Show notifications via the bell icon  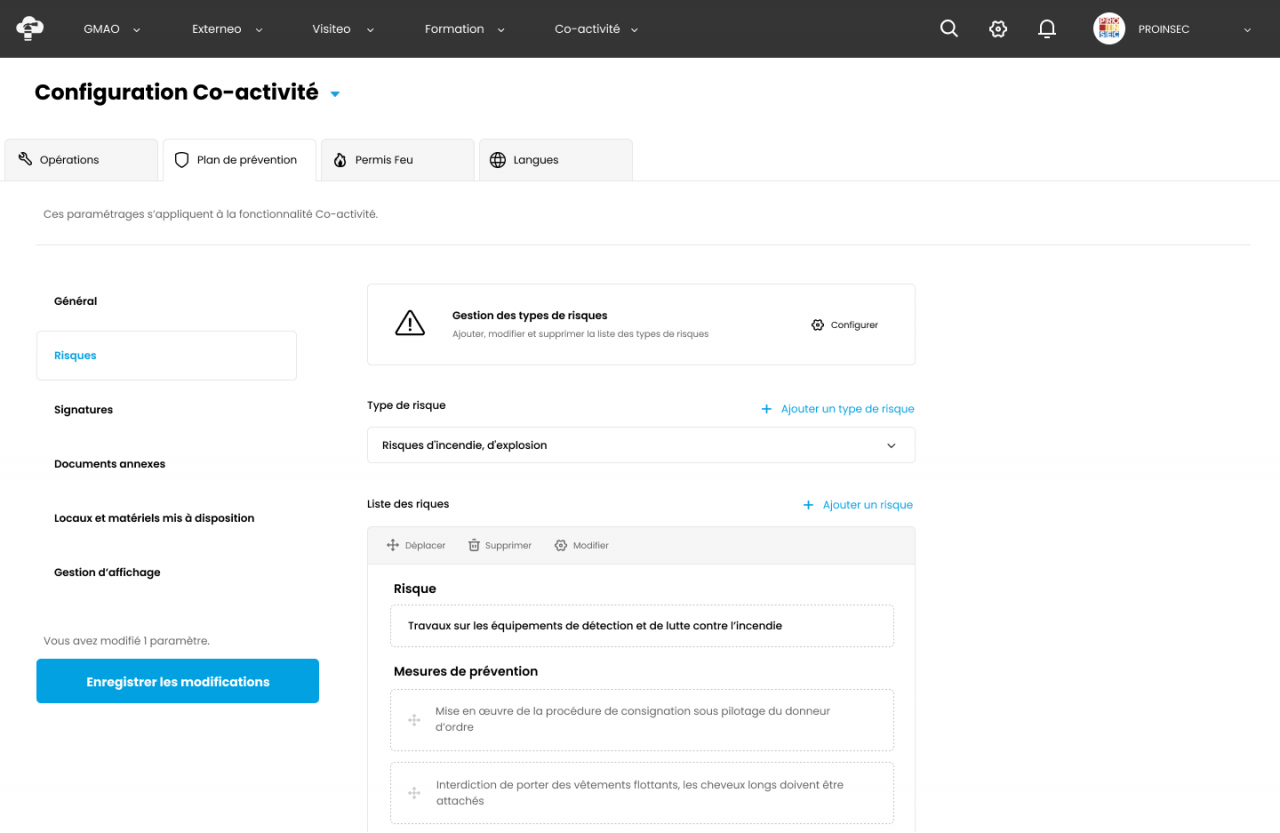[1047, 29]
